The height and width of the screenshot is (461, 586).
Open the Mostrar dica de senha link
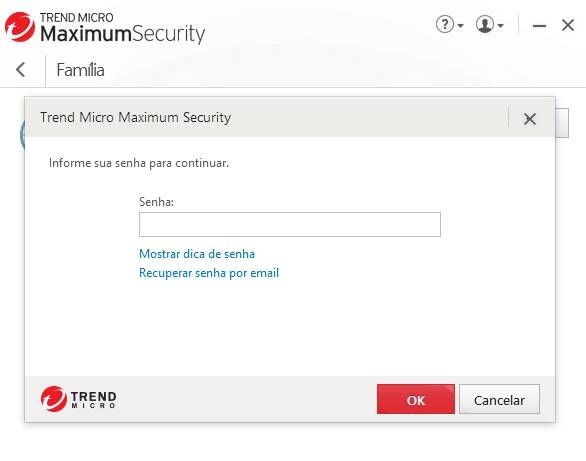[x=197, y=254]
